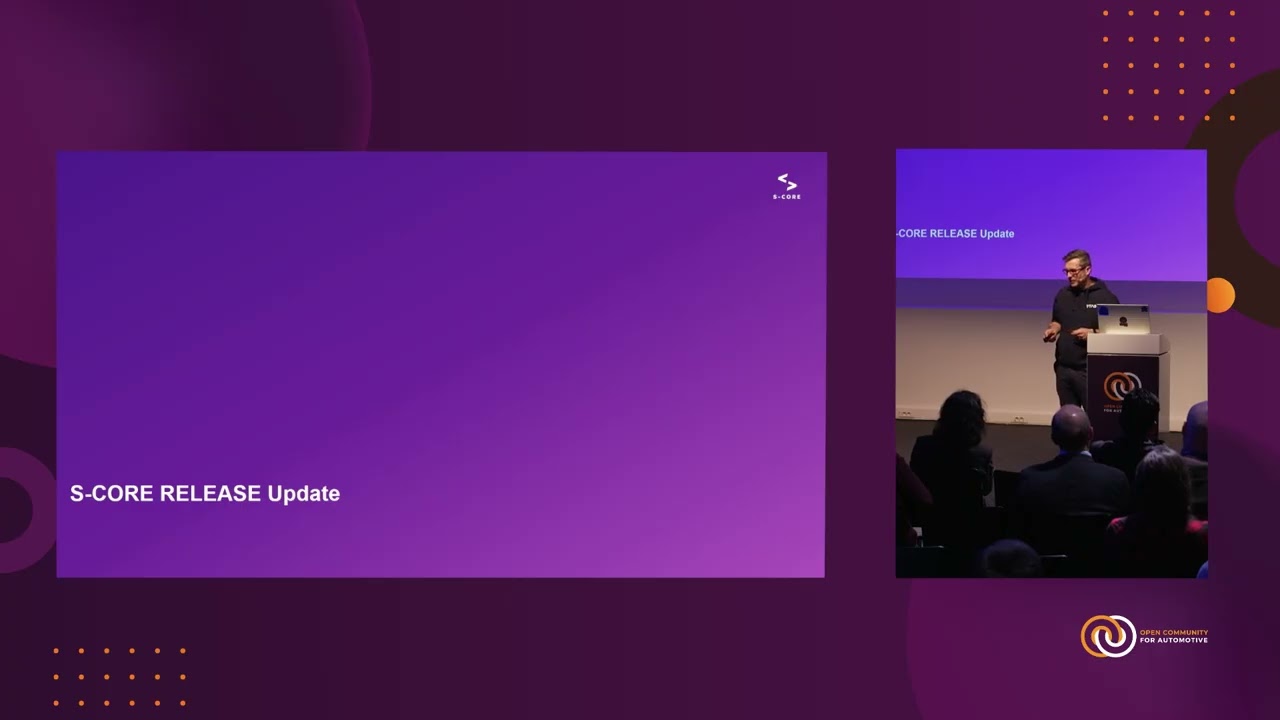Click the projected "-CORE RELEASE Update" text in video
Screen dimensions: 1280x720
pyautogui.click(x=955, y=233)
